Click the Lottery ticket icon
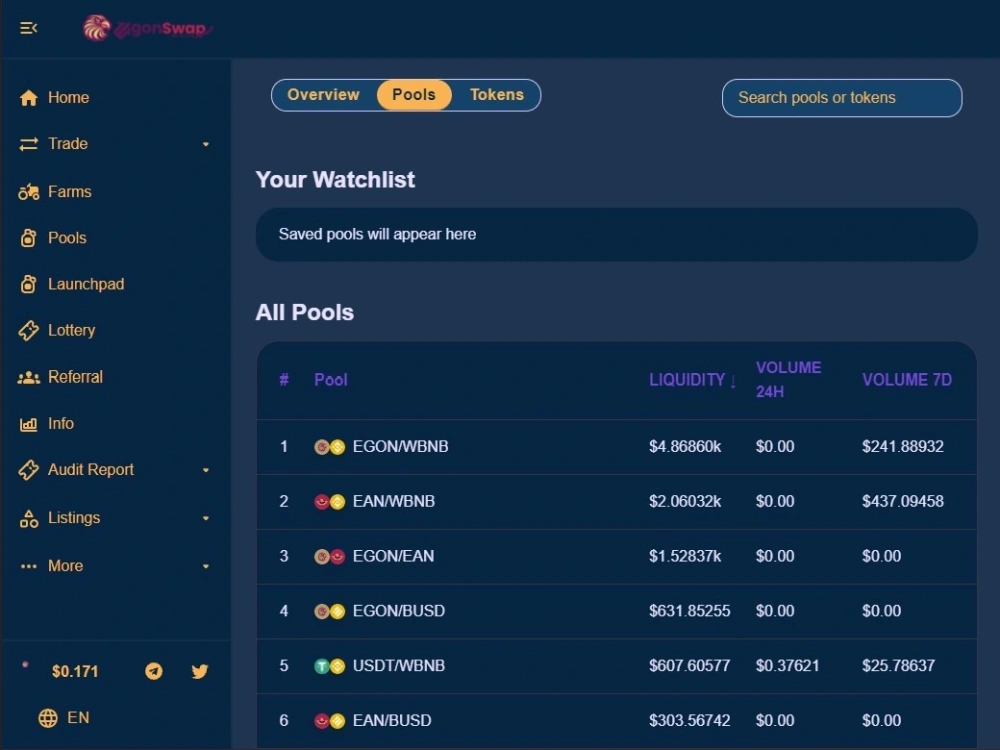The height and width of the screenshot is (750, 1000). pos(29,330)
